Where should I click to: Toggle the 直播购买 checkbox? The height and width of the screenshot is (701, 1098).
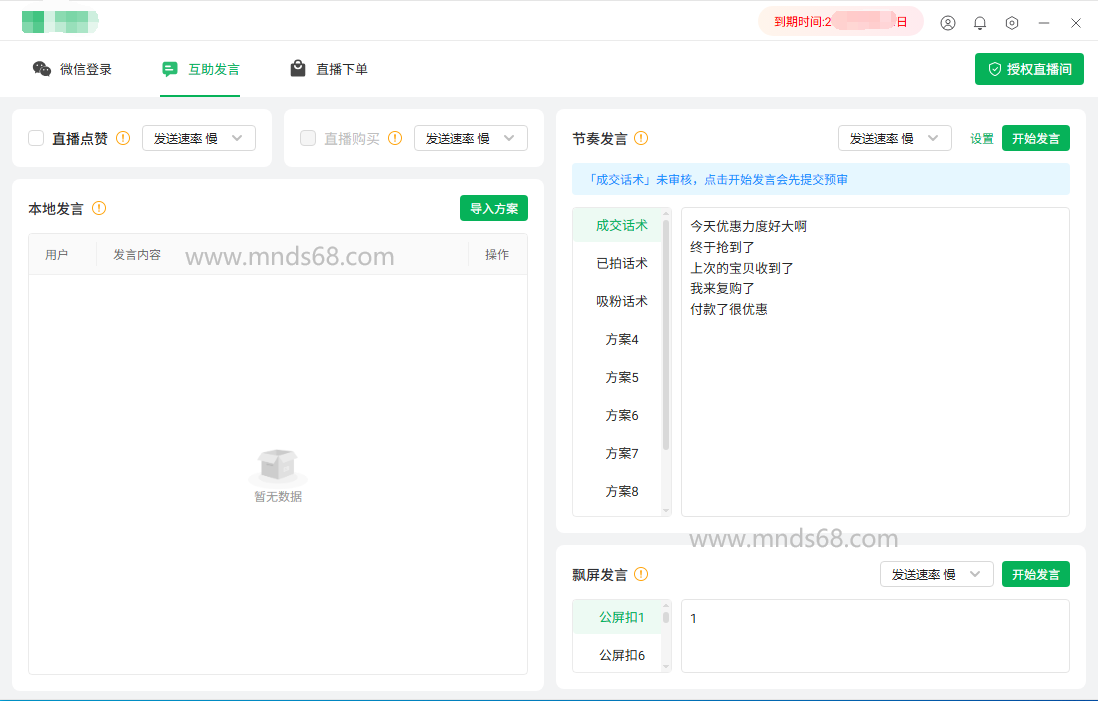(x=308, y=138)
